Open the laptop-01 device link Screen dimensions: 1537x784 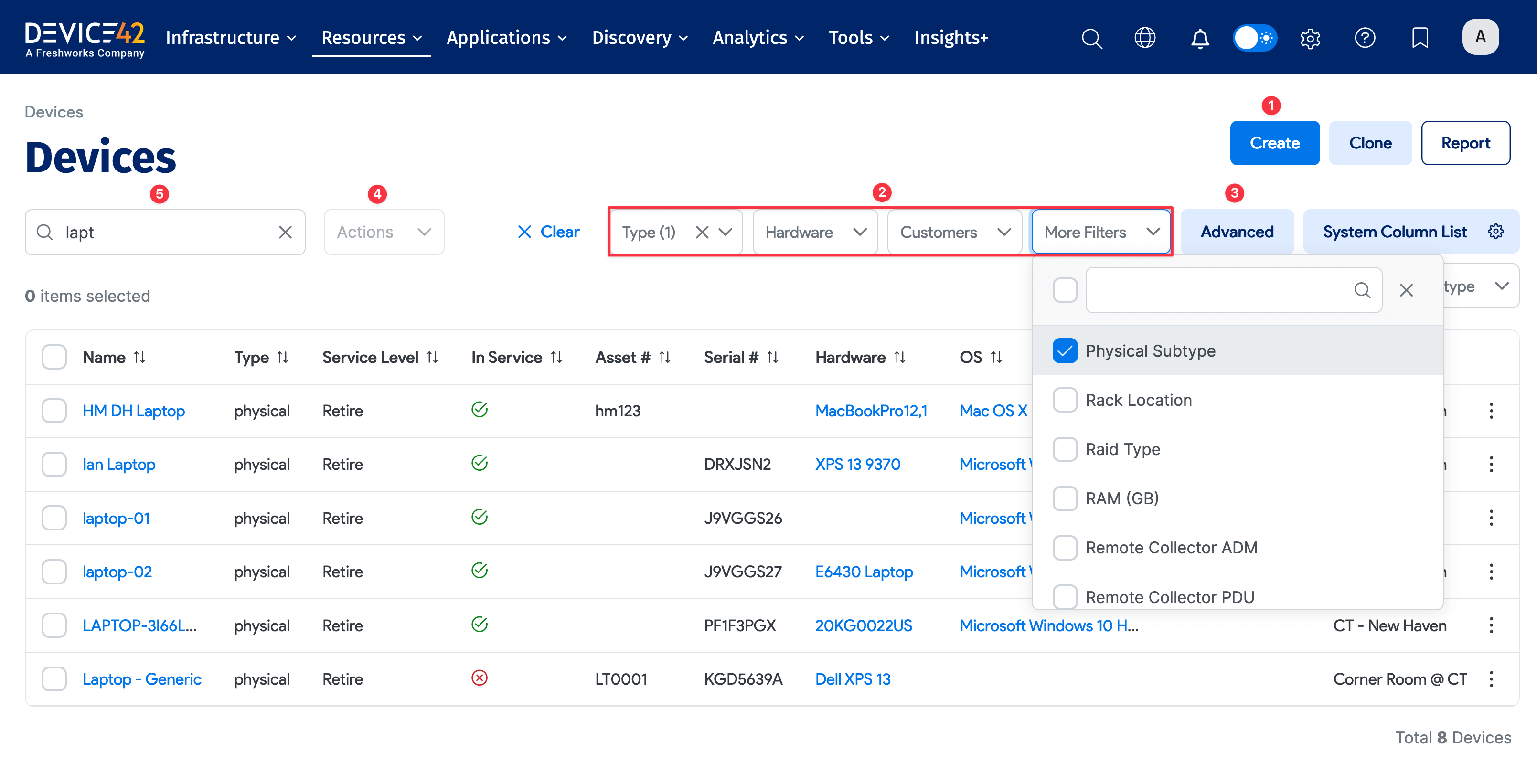116,518
